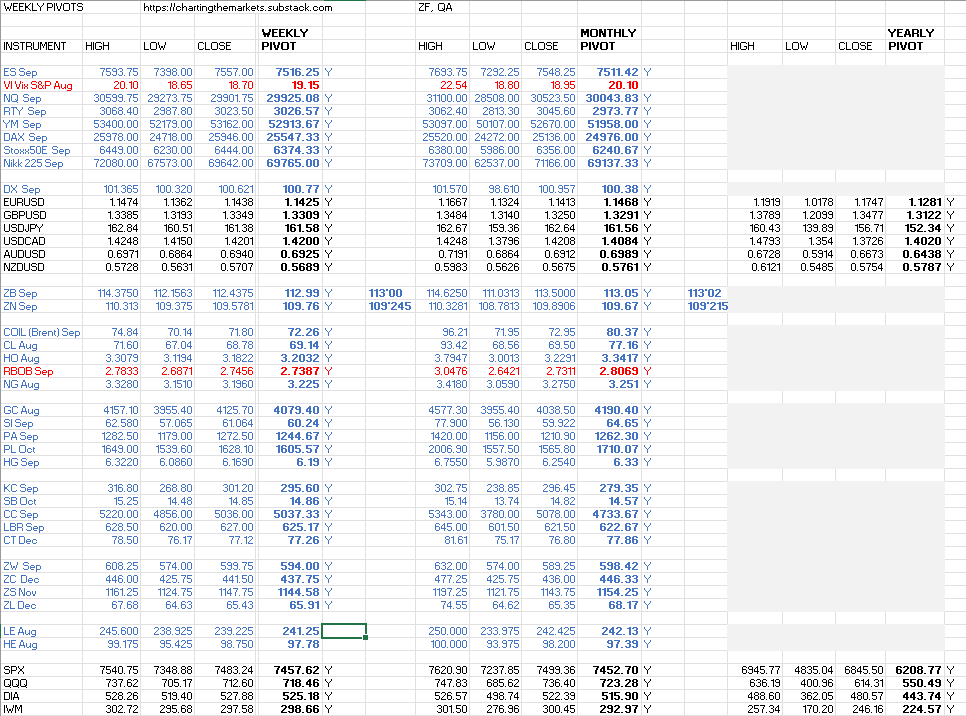
Task: Select AUDUSD weekly pivot 0.6925
Action: [x=300, y=254]
